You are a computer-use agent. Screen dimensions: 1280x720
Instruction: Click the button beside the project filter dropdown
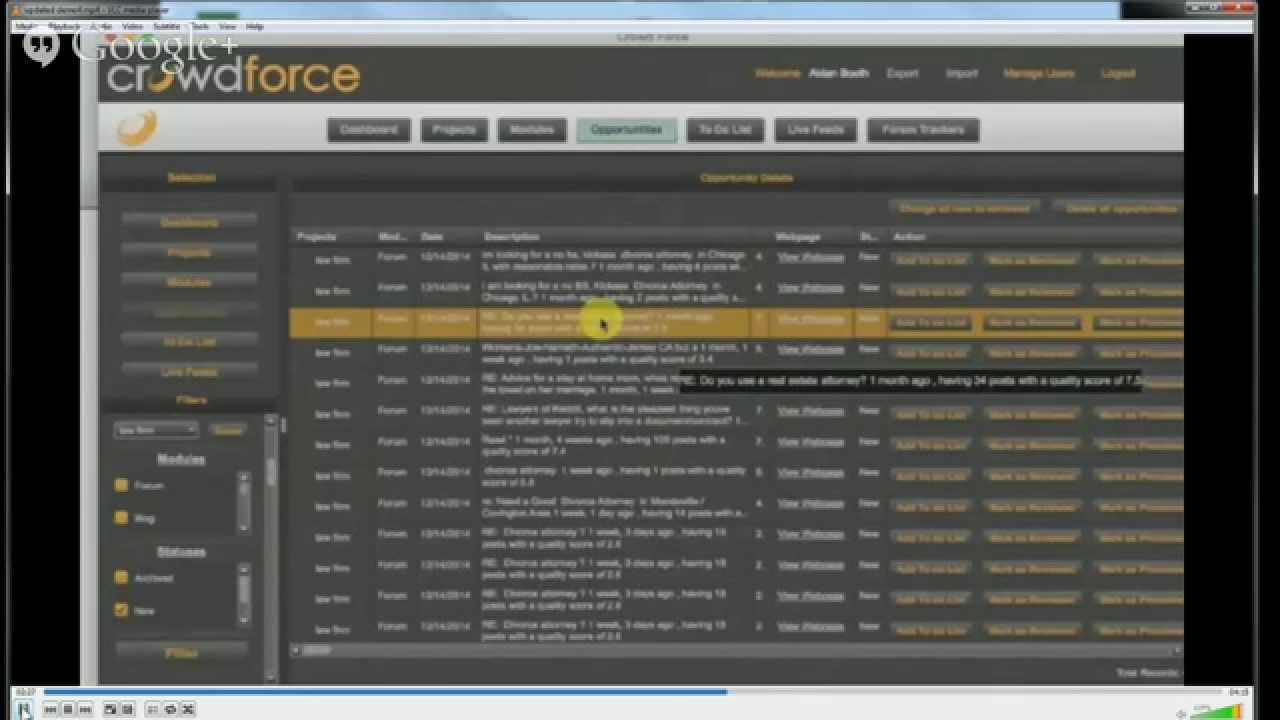(x=228, y=430)
